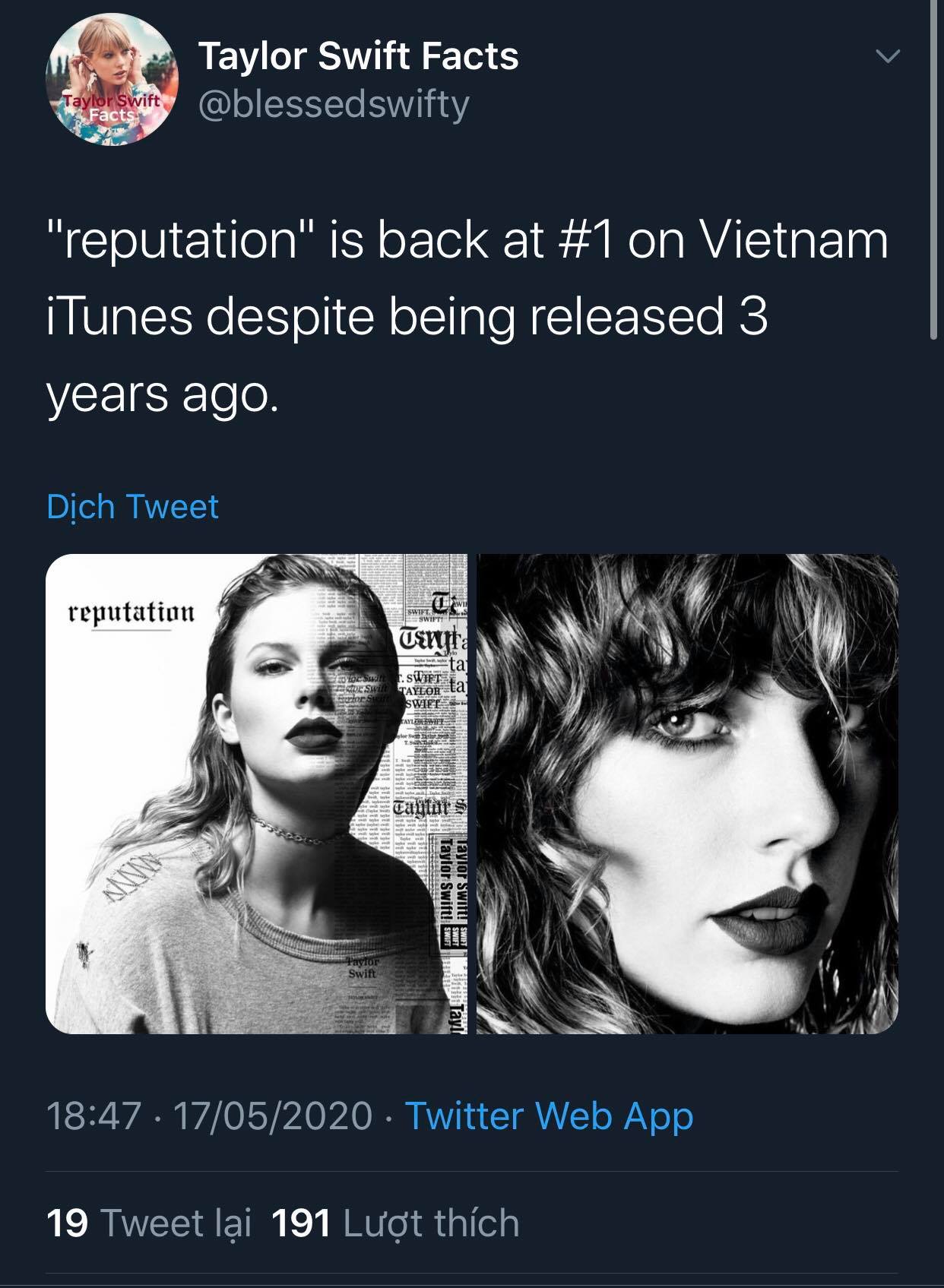Open the reputation album cover image
The image size is (944, 1288).
256,793
